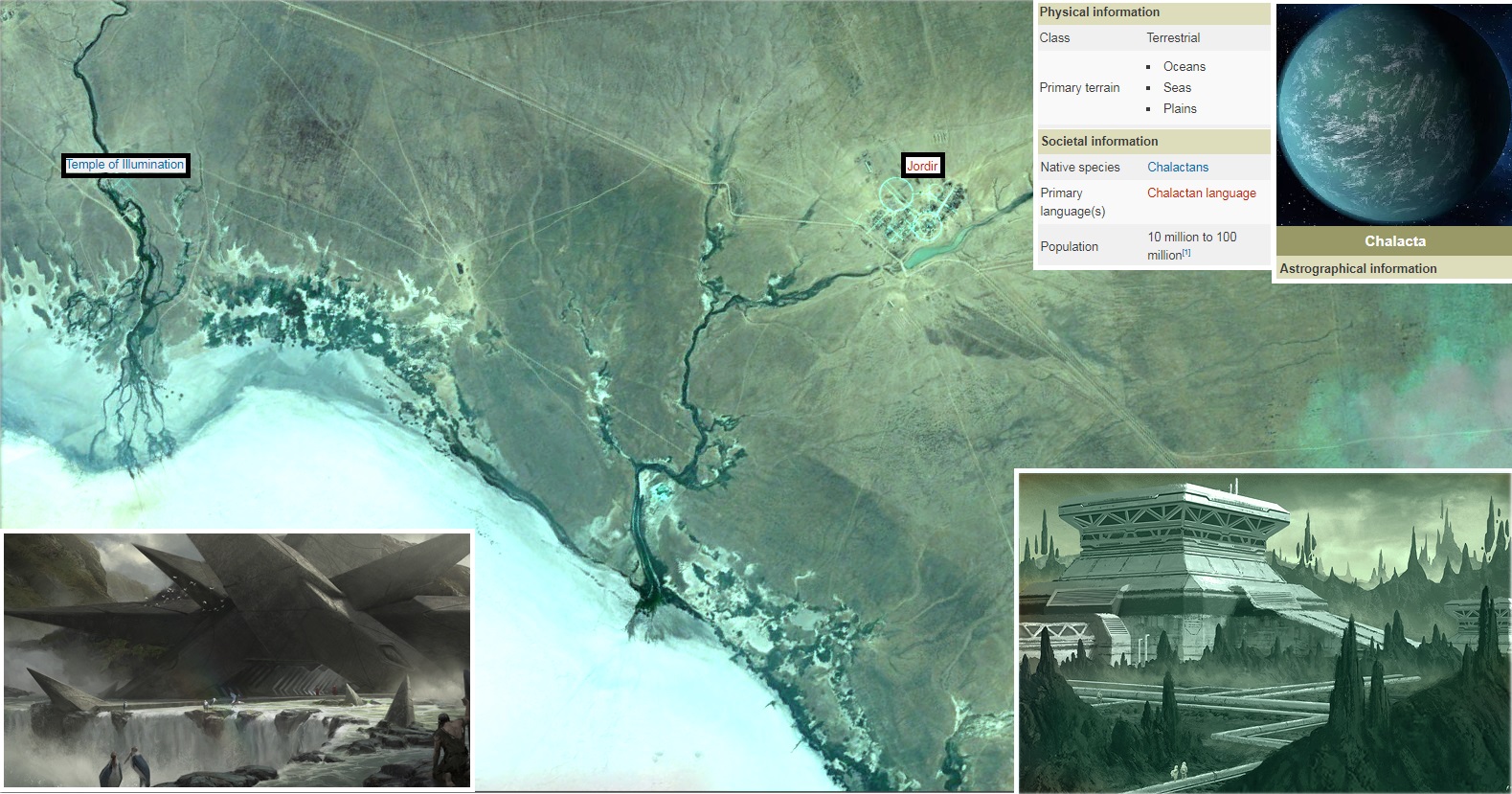1512x794 pixels.
Task: Select the Oceans bullet in Primary terrain
Action: click(x=1184, y=66)
